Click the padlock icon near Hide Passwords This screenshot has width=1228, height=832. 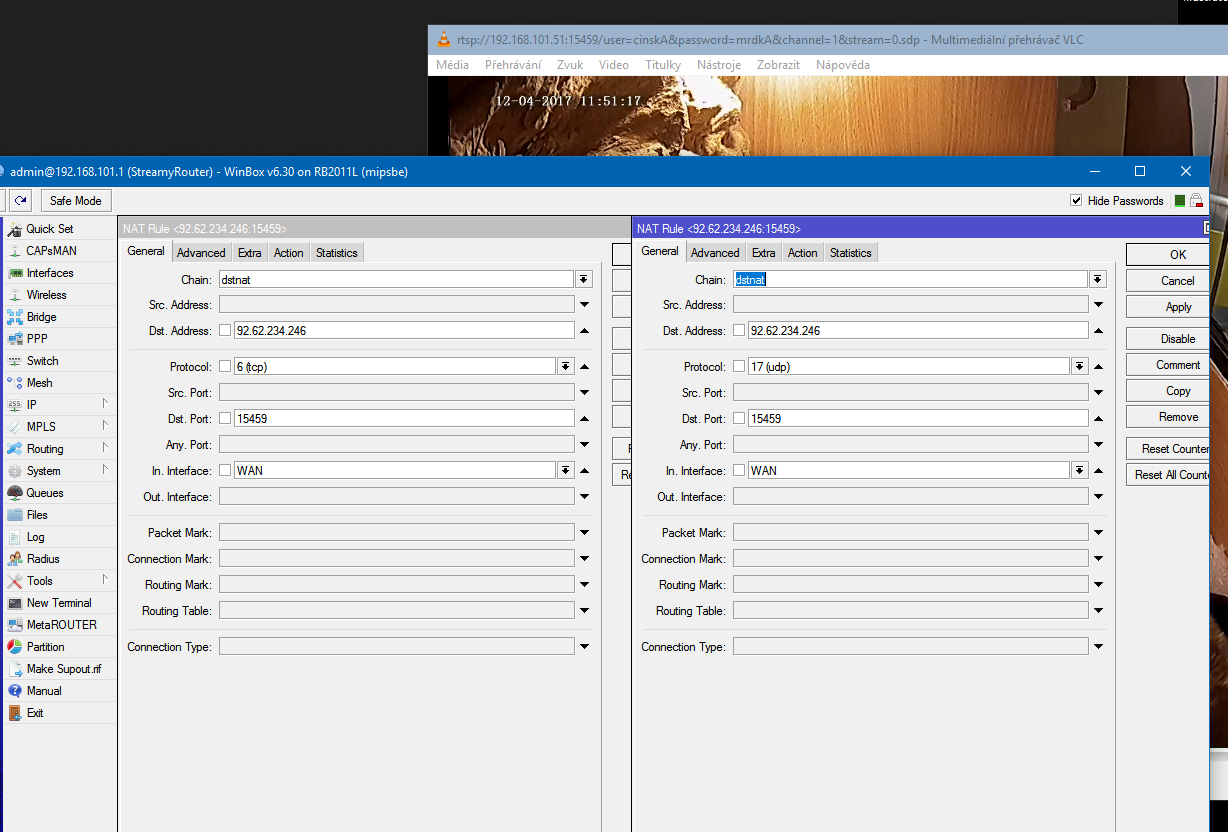coord(1196,200)
